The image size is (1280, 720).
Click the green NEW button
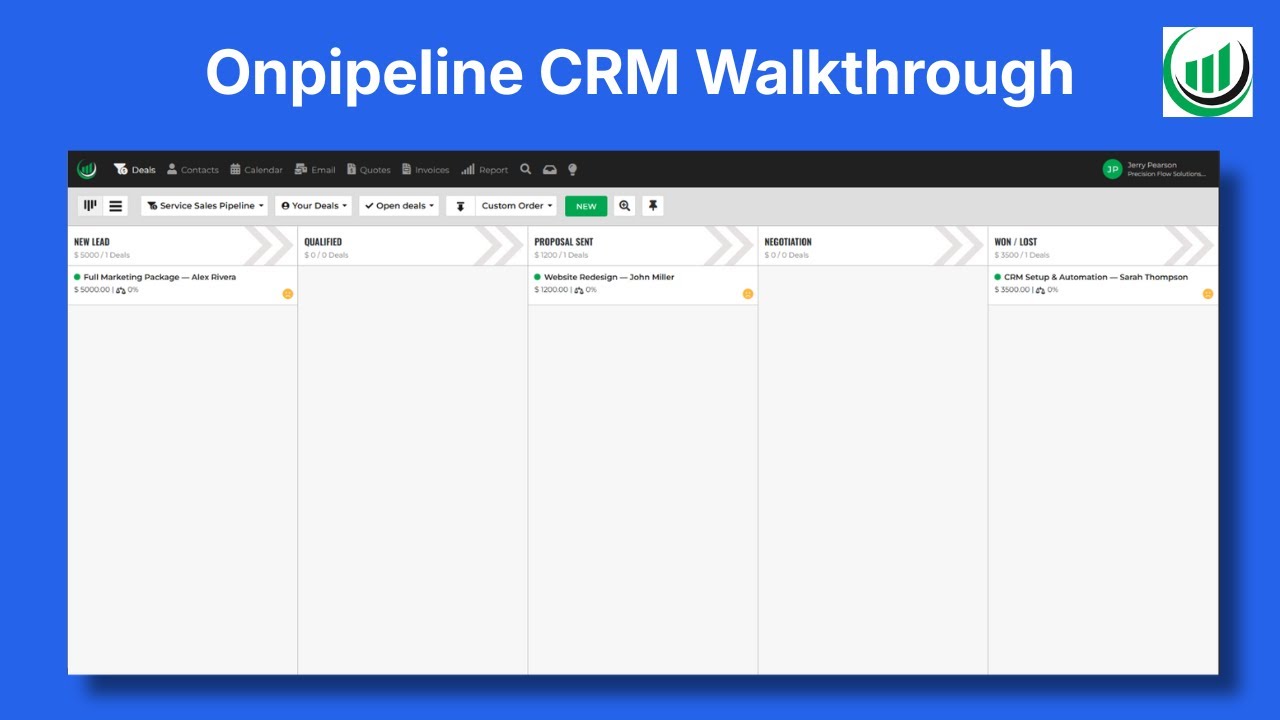click(x=586, y=206)
